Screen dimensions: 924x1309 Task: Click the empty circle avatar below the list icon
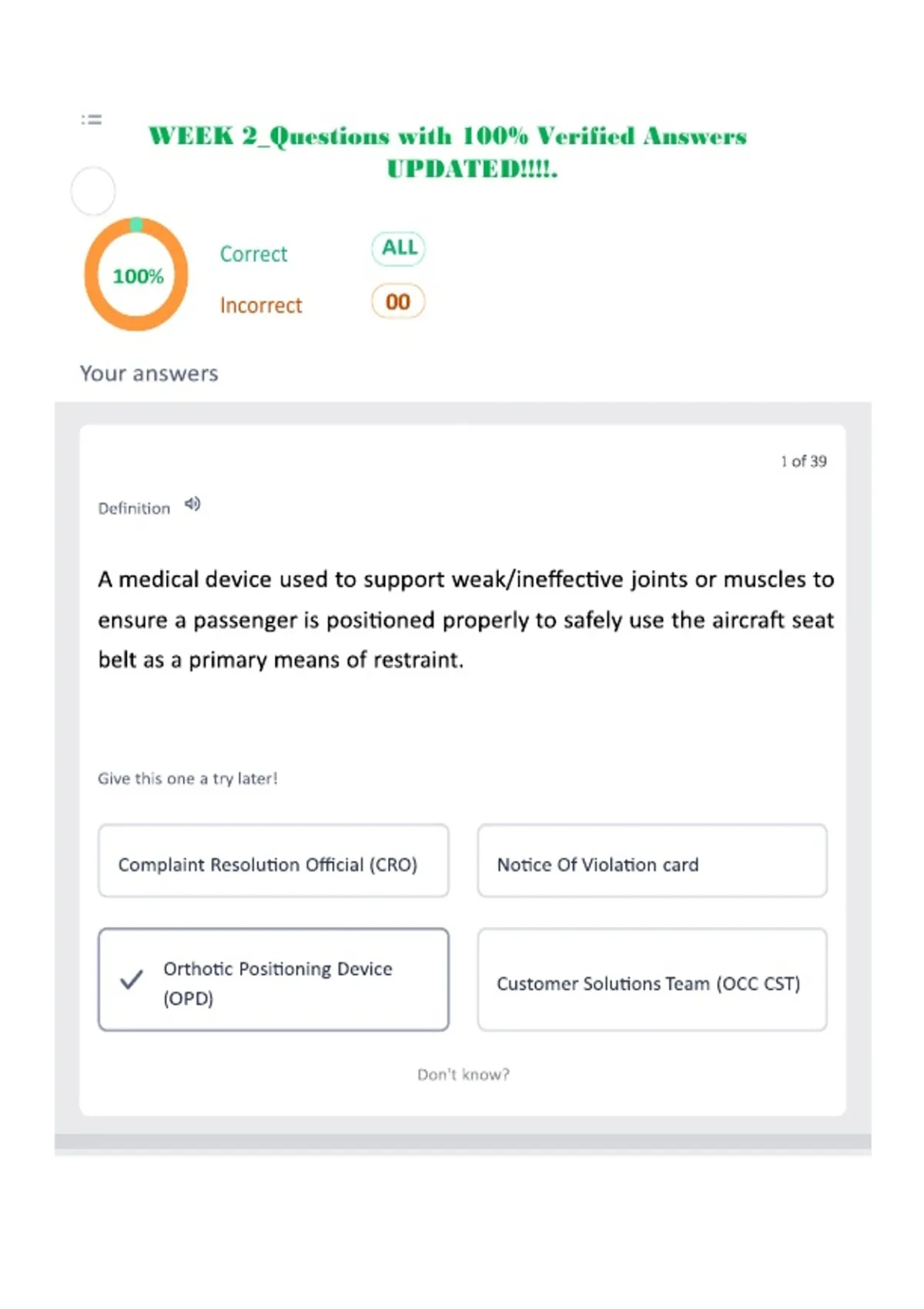93,191
